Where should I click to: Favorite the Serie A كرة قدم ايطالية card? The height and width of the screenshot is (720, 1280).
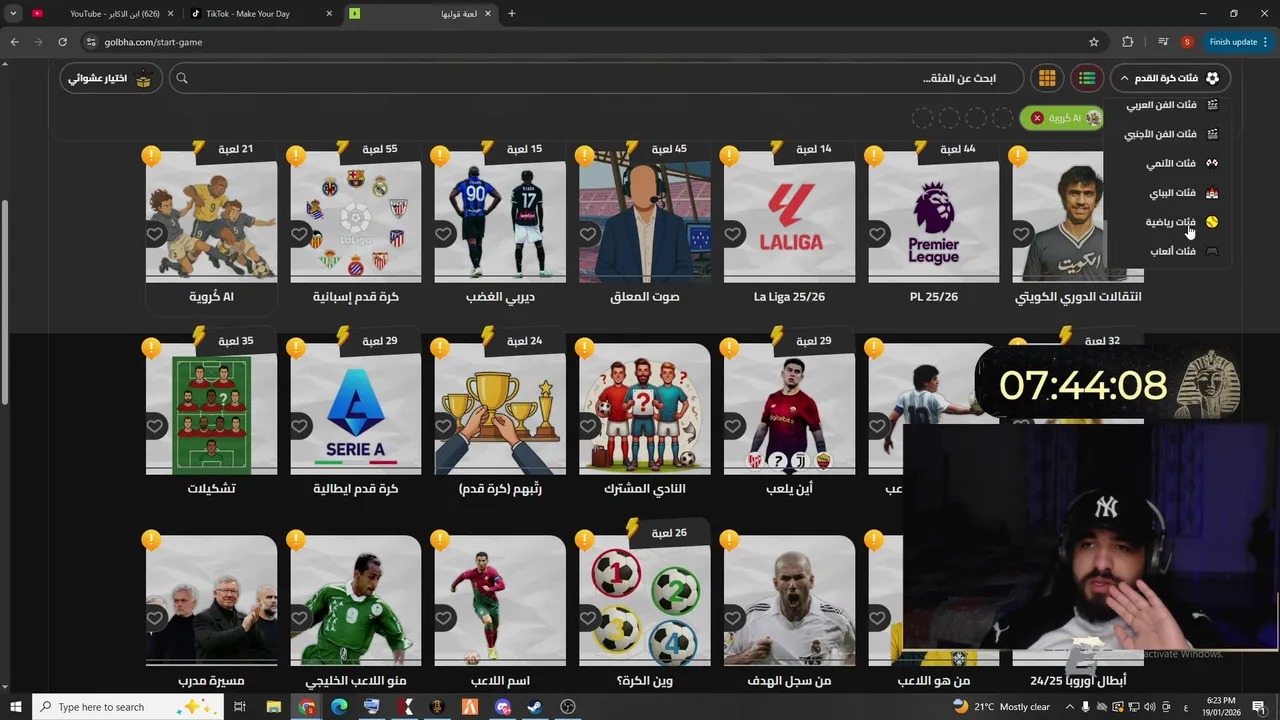click(x=299, y=426)
